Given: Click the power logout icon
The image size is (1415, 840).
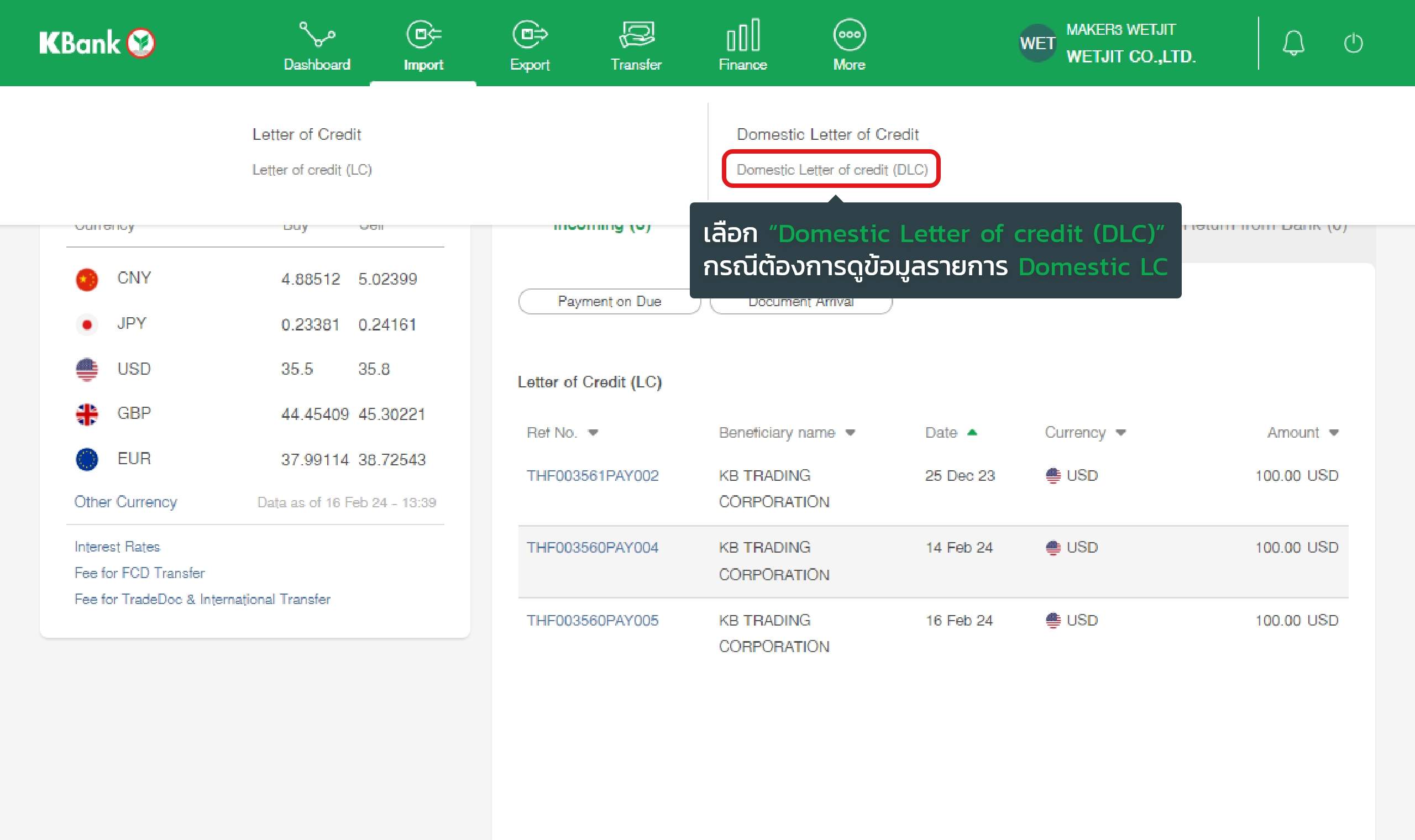Looking at the screenshot, I should (1353, 43).
